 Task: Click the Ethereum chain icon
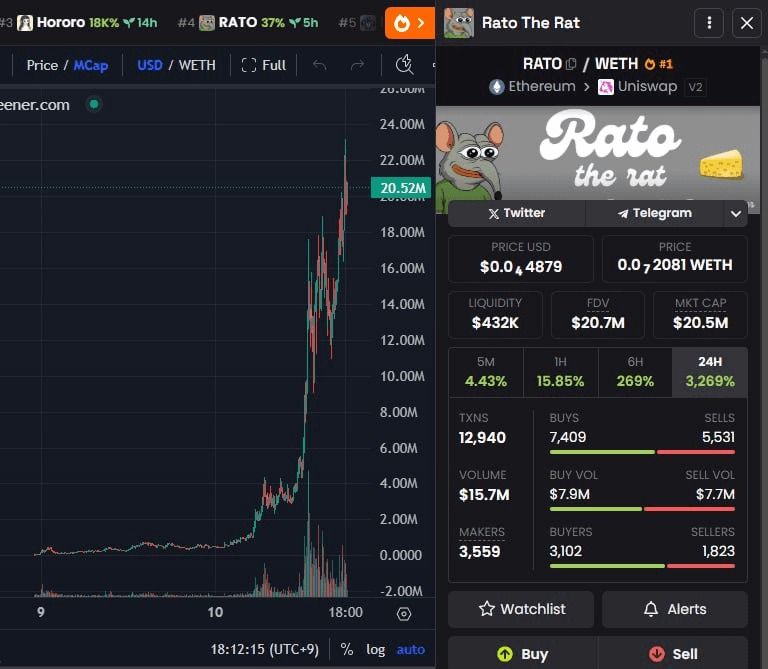tap(497, 87)
